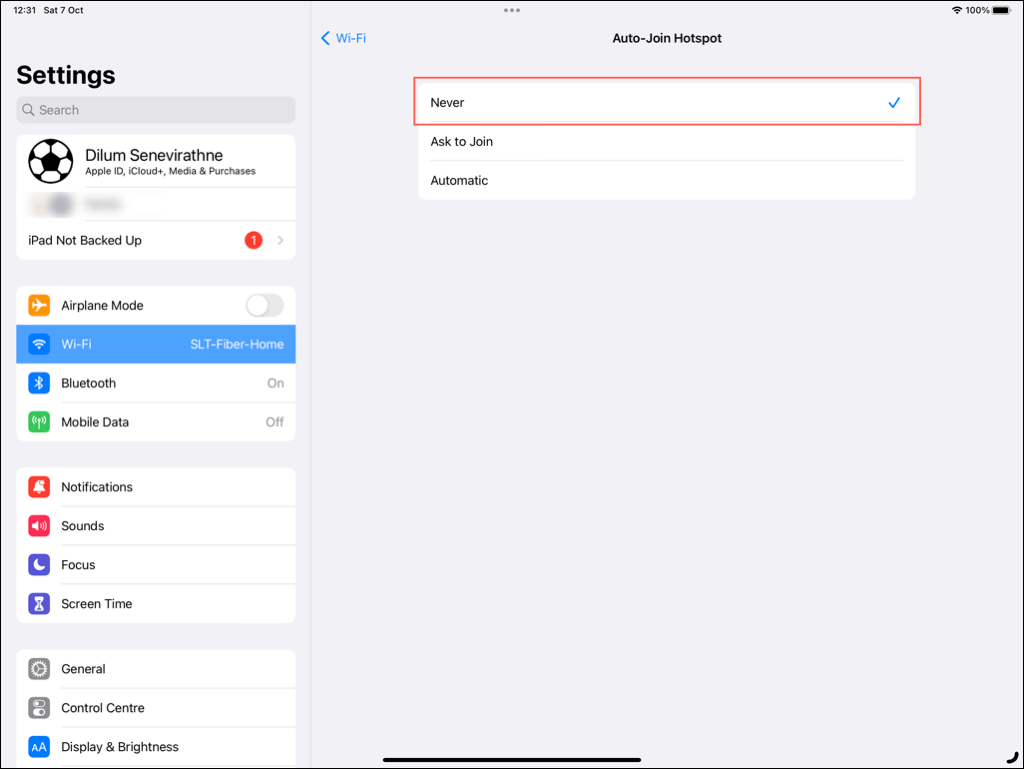Select the Never option
The width and height of the screenshot is (1024, 769).
666,102
